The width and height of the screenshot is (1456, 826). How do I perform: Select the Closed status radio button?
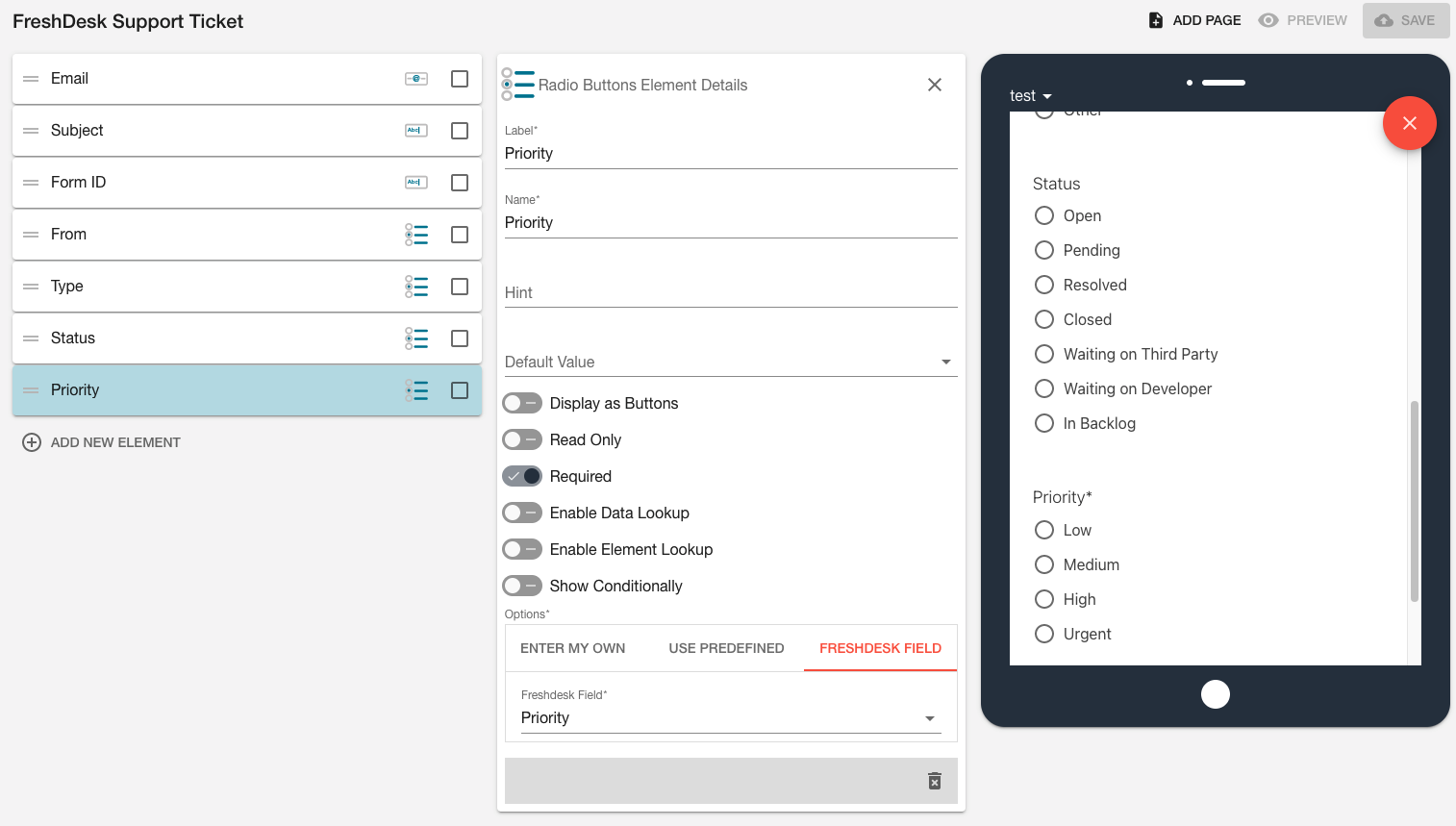pyautogui.click(x=1044, y=319)
